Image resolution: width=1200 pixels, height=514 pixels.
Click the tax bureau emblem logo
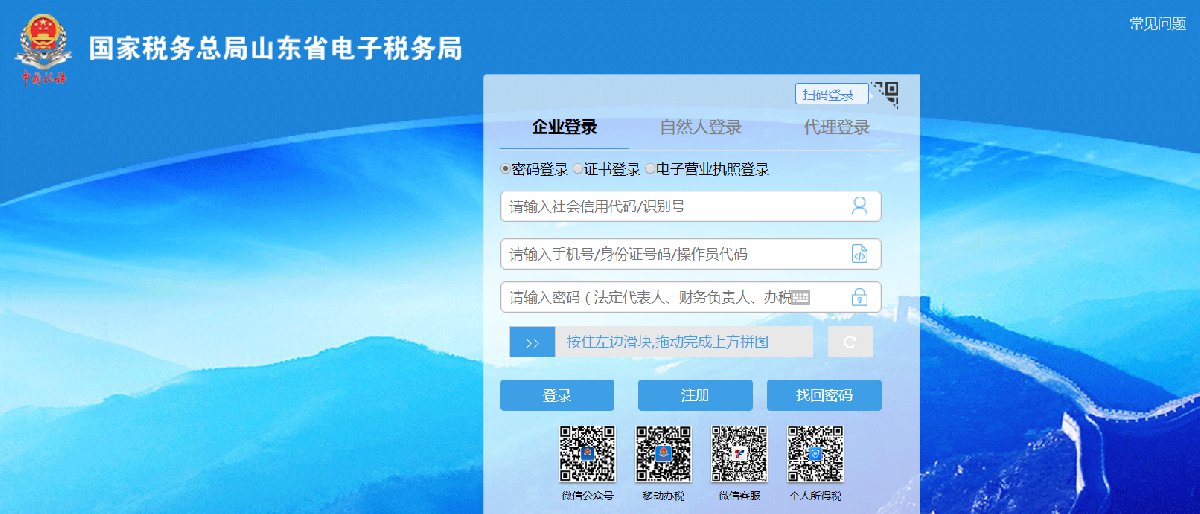tap(43, 48)
